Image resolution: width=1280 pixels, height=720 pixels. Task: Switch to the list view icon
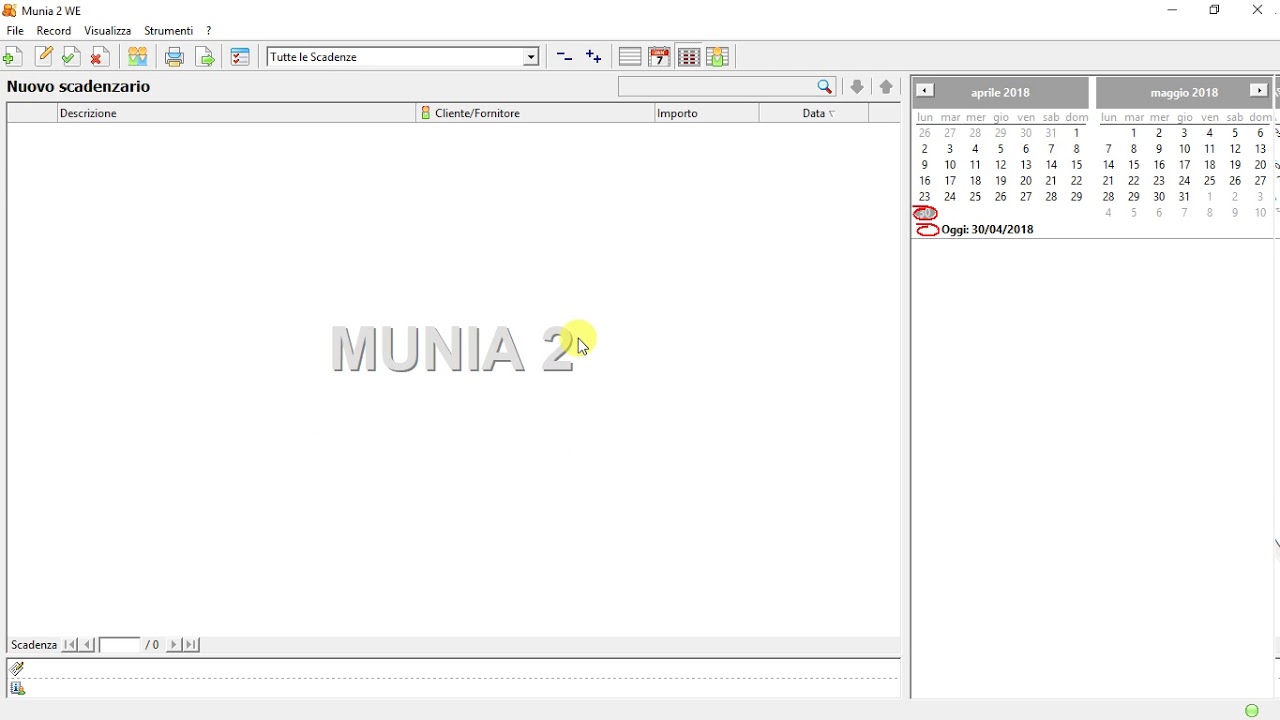click(x=630, y=57)
